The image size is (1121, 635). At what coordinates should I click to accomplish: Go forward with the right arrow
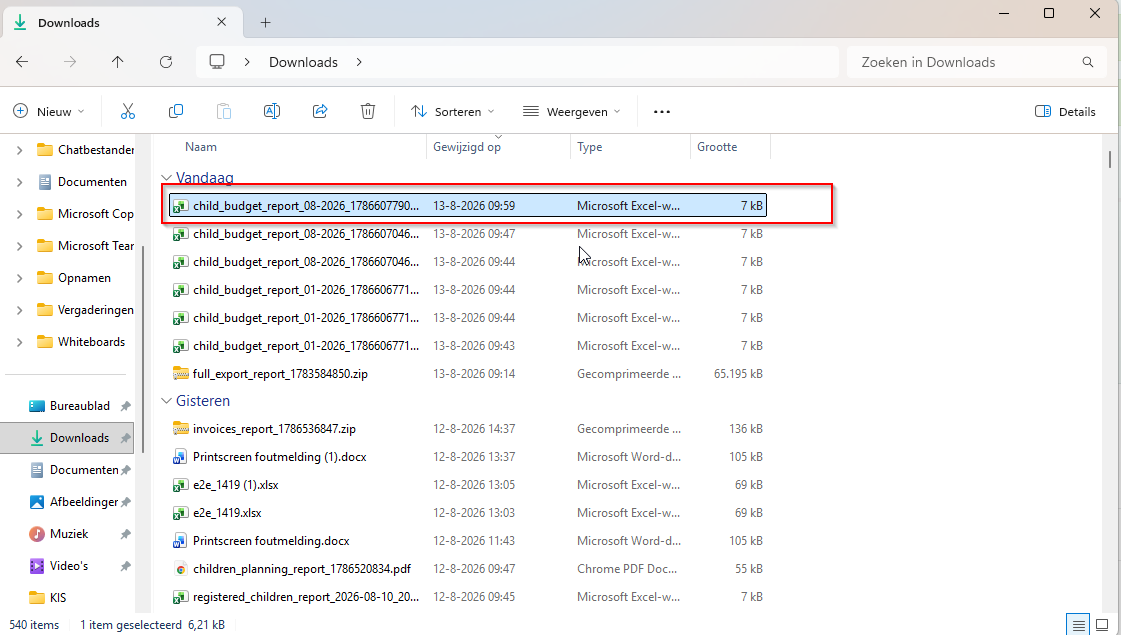70,62
